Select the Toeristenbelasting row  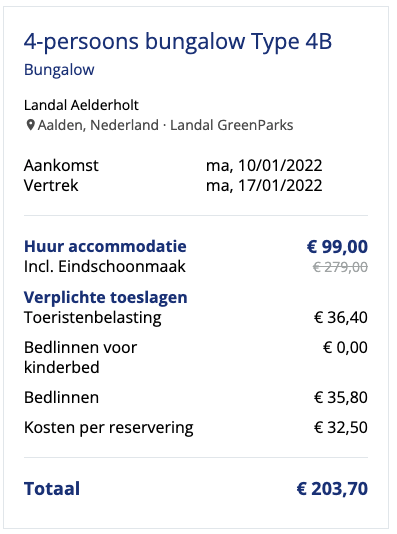point(196,317)
